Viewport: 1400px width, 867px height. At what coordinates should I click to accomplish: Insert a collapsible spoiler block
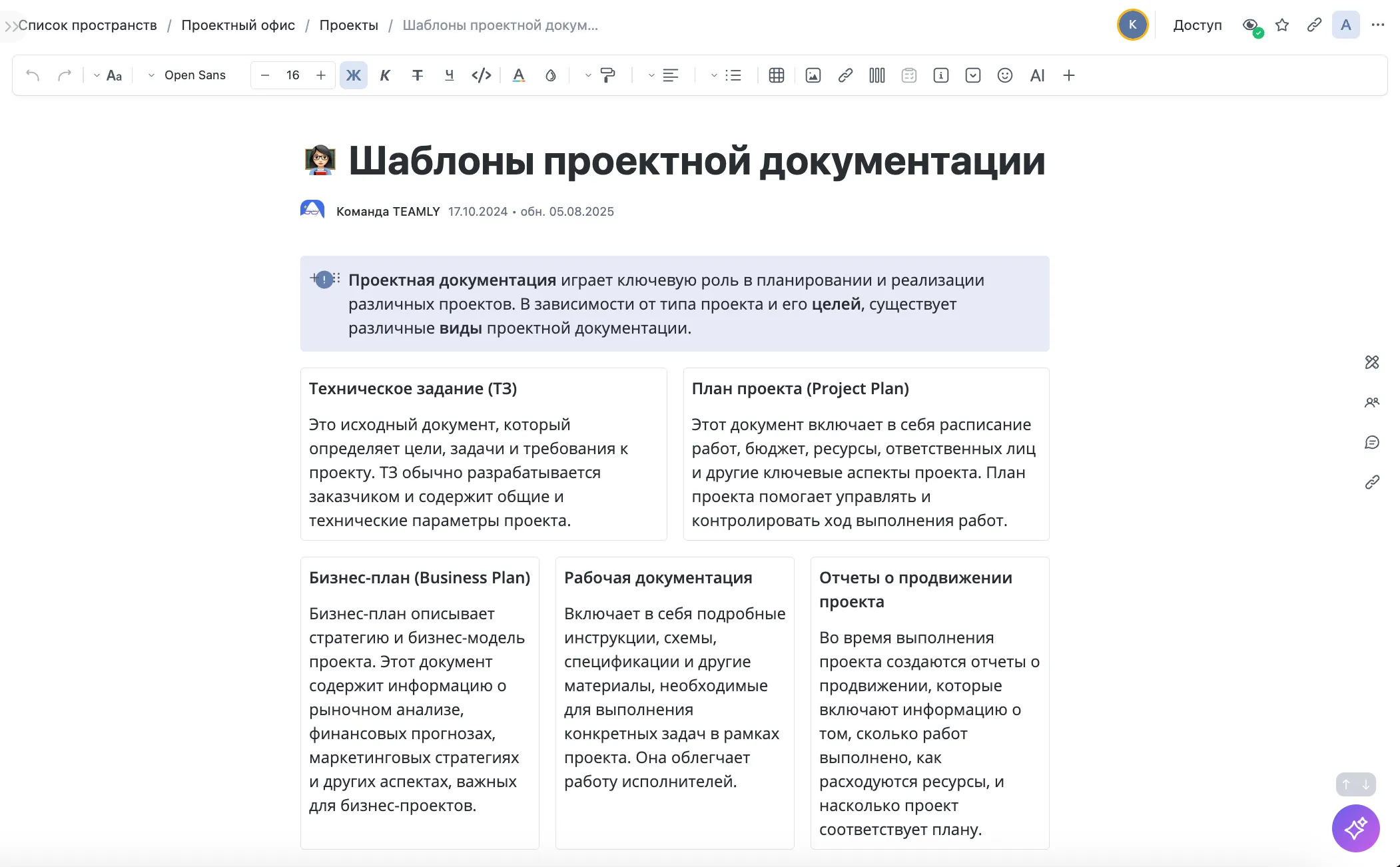[x=973, y=75]
